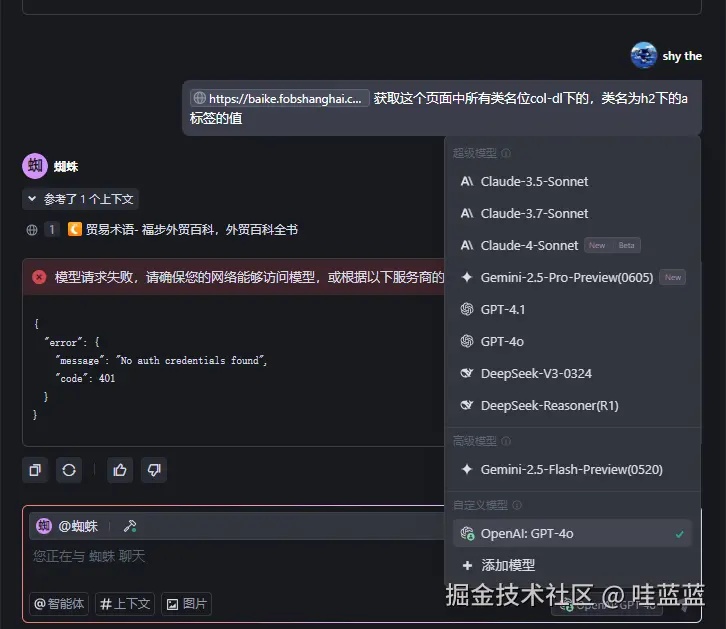Regenerate the failed response
Viewport: 726px width, 629px height.
(68, 469)
